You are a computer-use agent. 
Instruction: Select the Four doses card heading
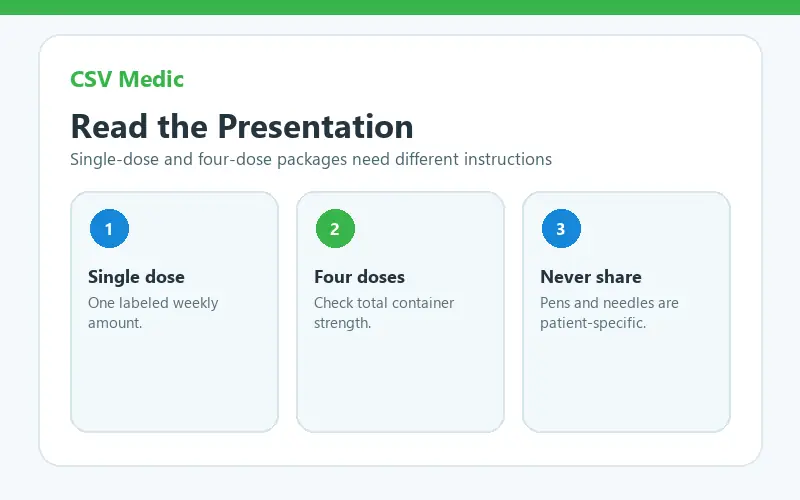359,277
